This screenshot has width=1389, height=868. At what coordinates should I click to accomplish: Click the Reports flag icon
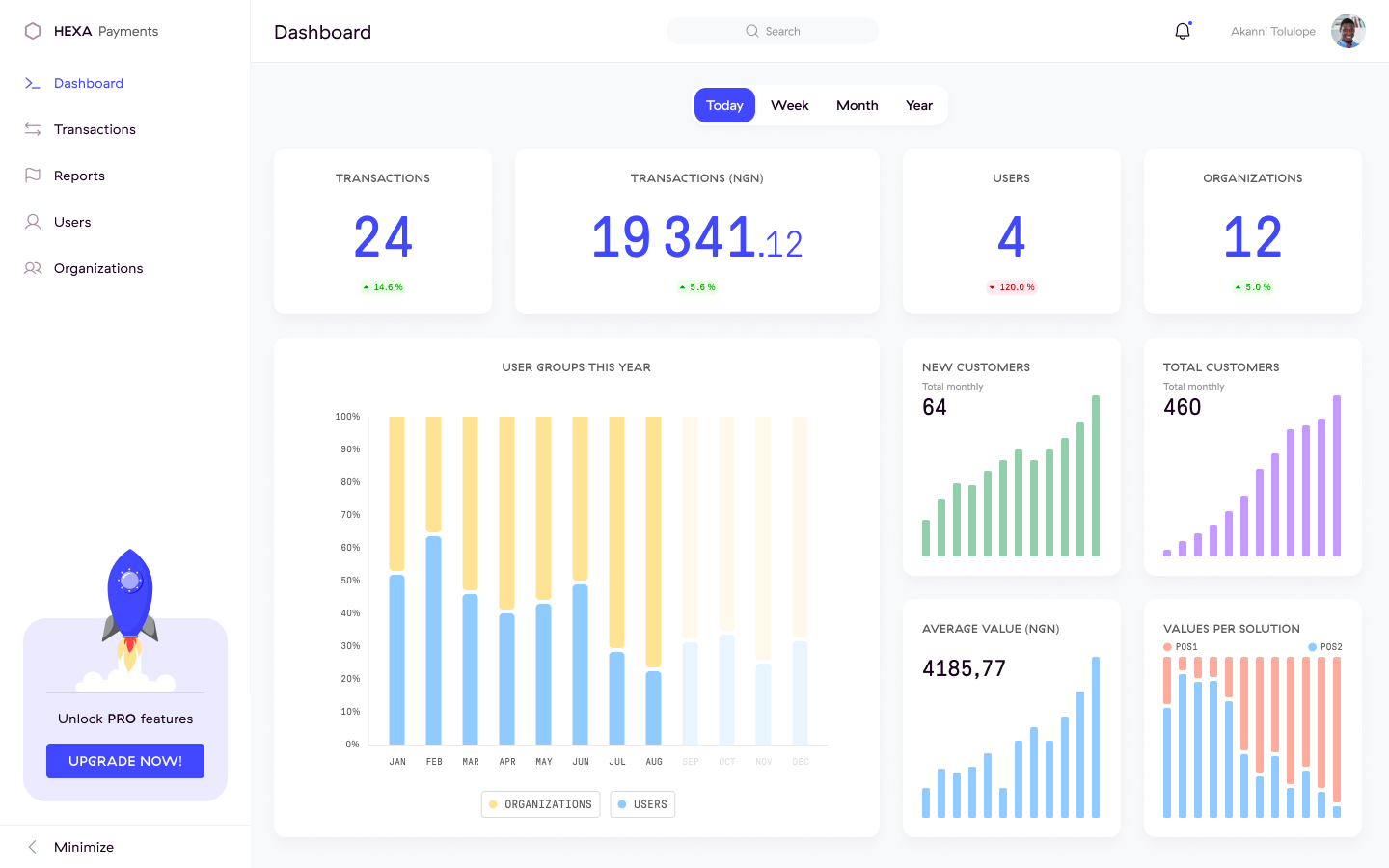pos(33,176)
